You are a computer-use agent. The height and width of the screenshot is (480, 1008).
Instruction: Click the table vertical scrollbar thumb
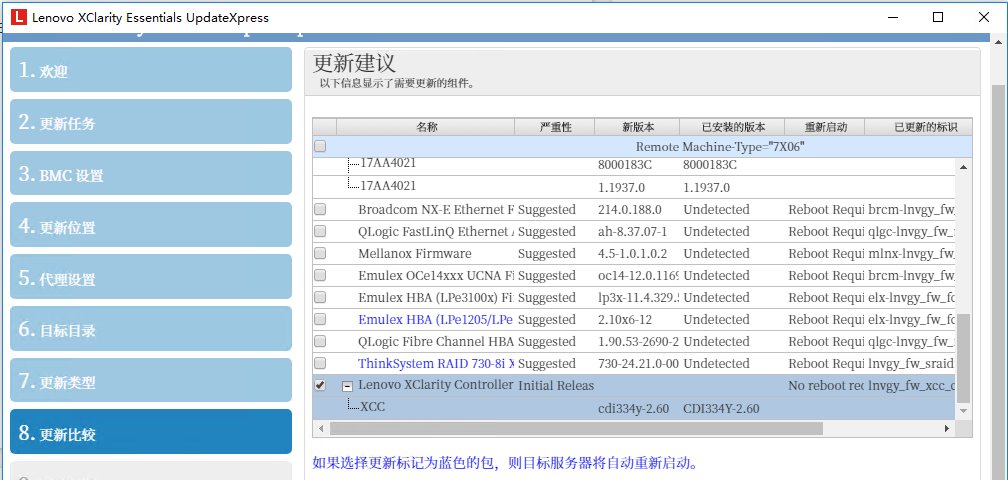(x=964, y=359)
